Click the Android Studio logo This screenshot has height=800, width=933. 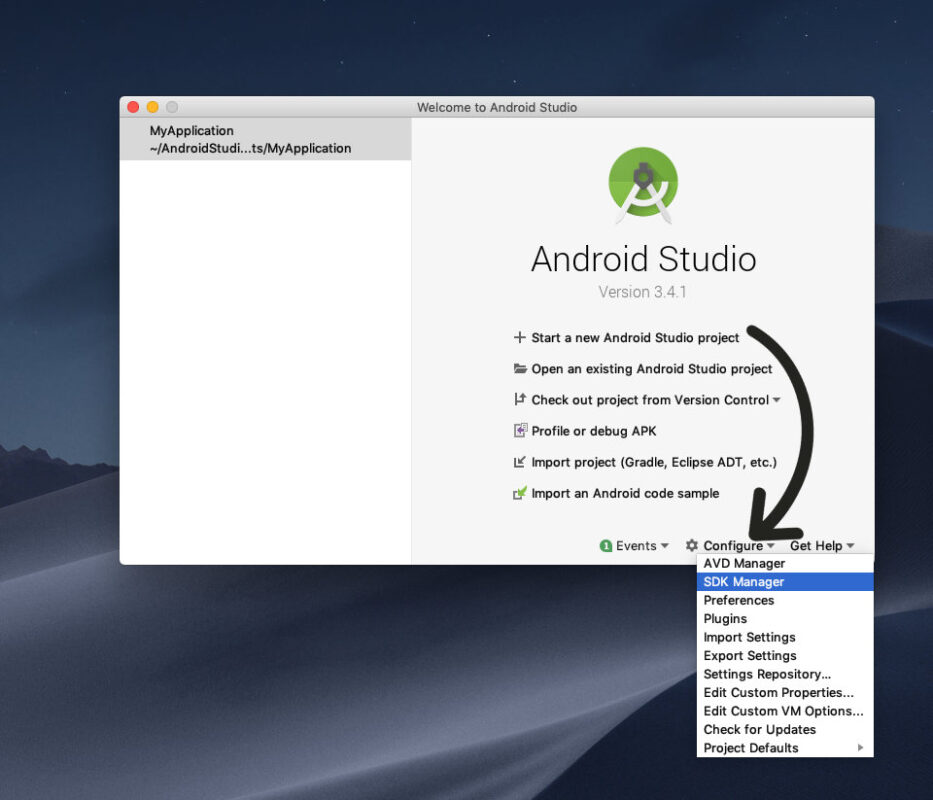pyautogui.click(x=643, y=185)
